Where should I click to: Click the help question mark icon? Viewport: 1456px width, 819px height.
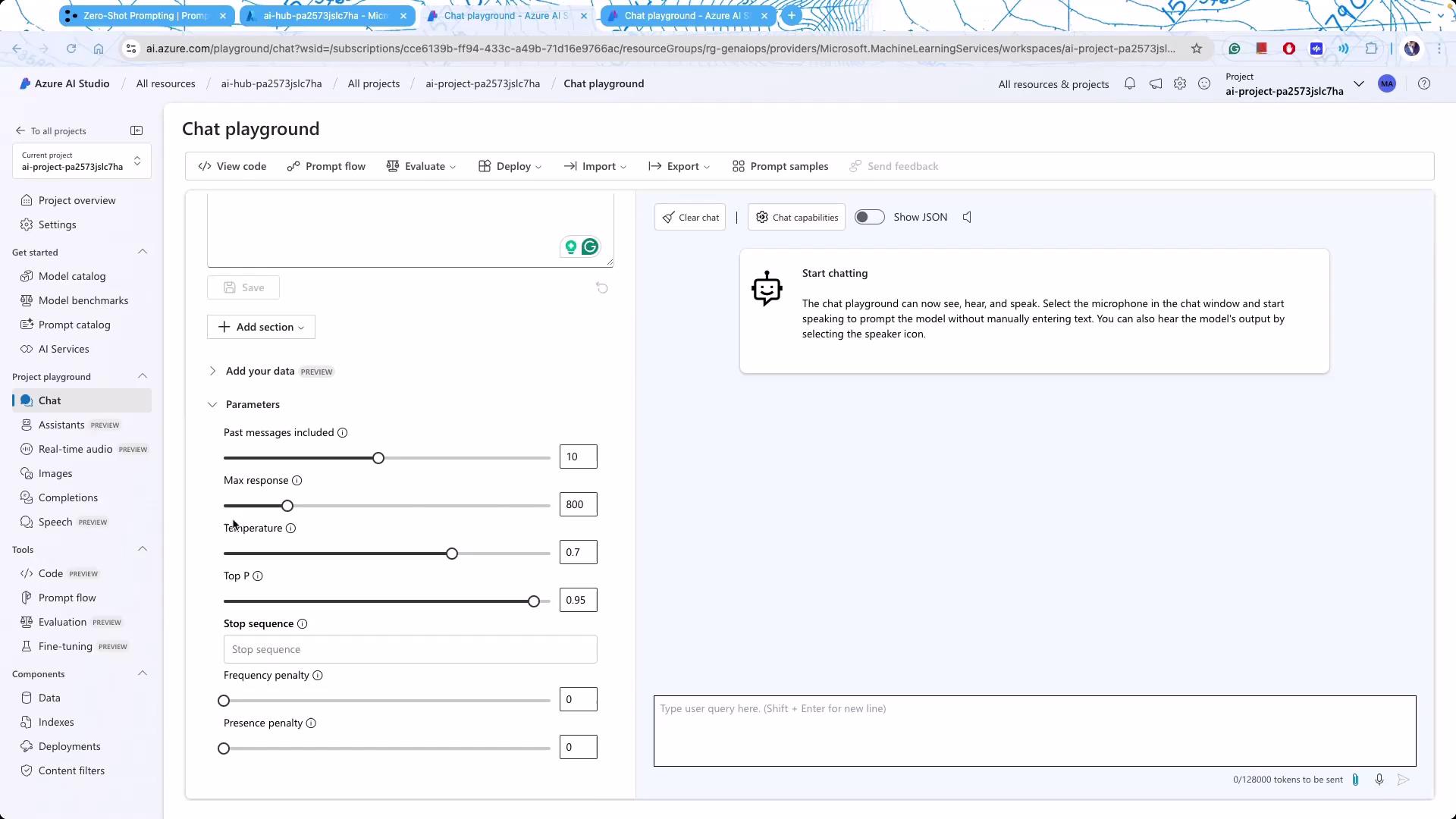(x=1424, y=84)
